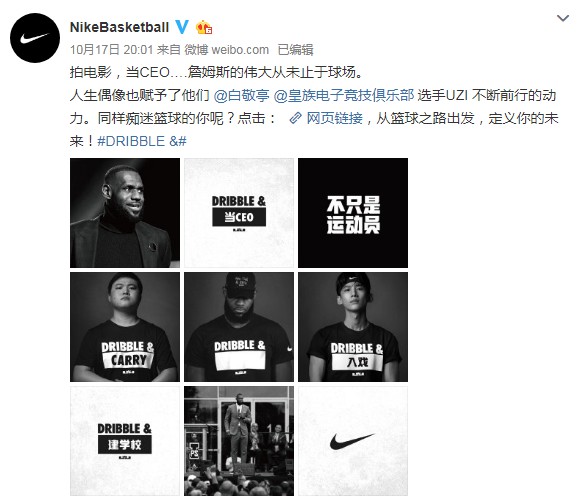Image resolution: width=582 pixels, height=503 pixels.
Task: Open the 微博 weibo.com source link
Action: click(226, 50)
